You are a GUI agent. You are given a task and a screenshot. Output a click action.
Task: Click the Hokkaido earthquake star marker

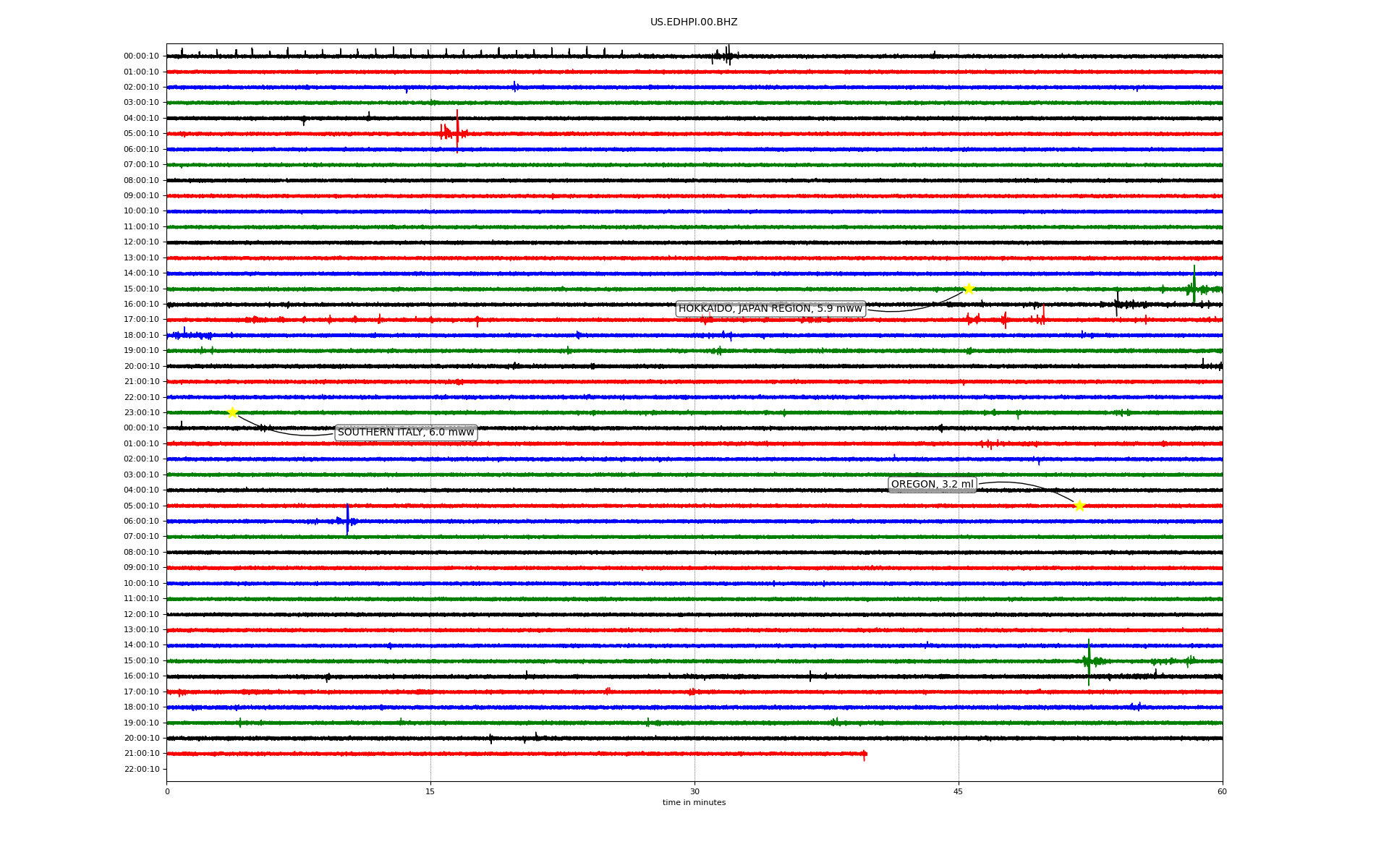969,289
